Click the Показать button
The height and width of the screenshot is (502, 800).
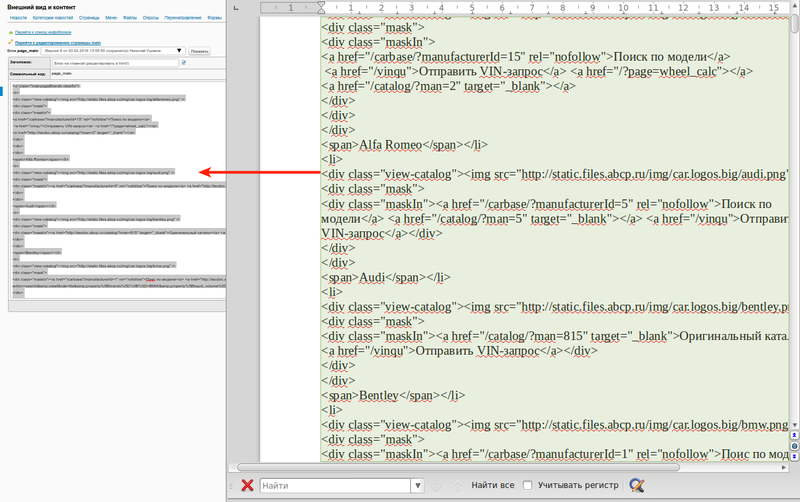click(199, 52)
